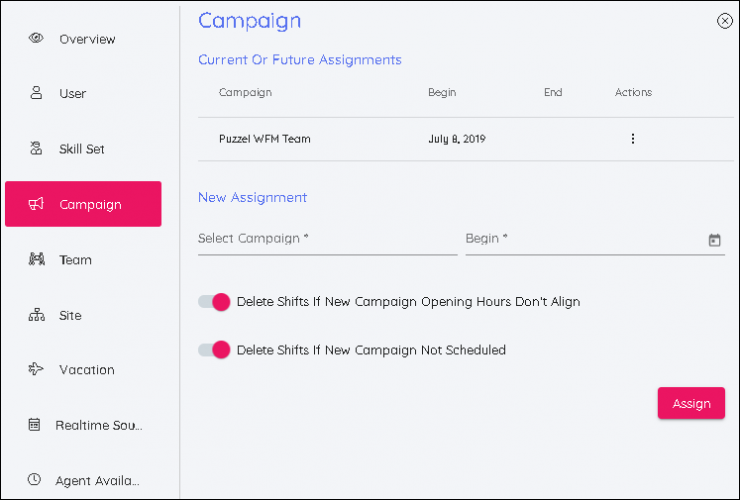Open actions menu for Puzzel WFM Team
Viewport: 740px width, 500px height.
pos(632,139)
